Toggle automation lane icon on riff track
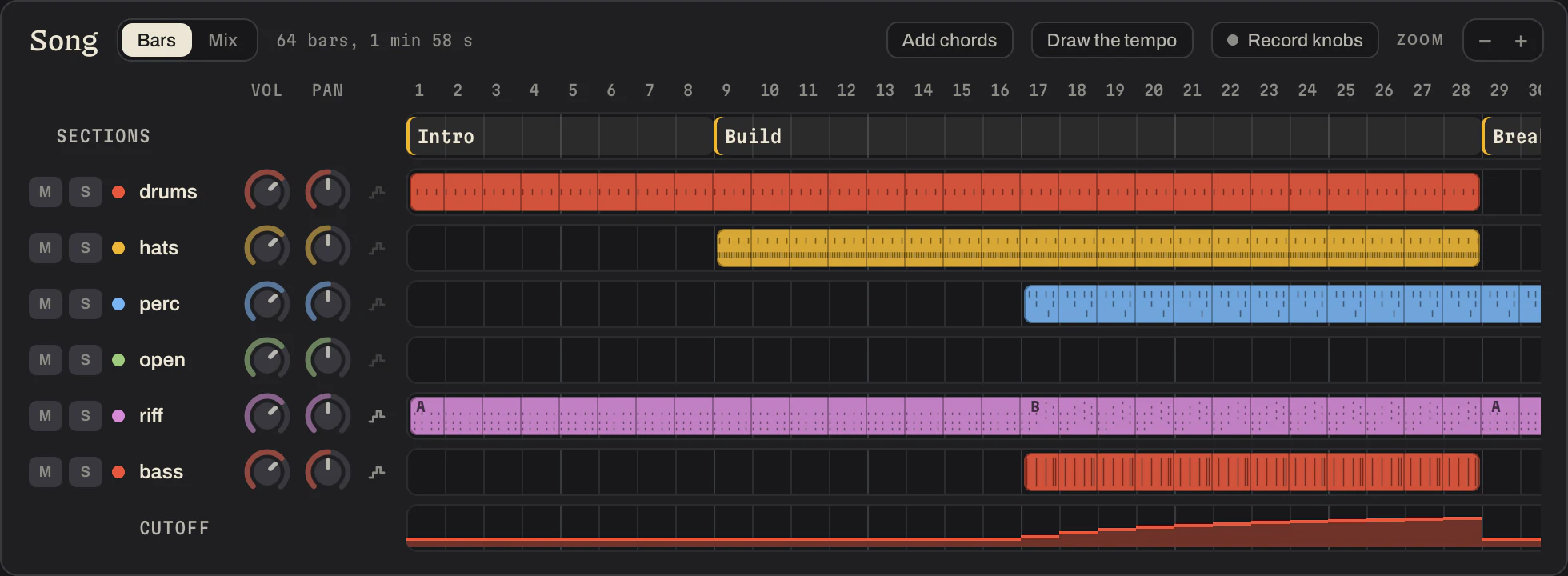1568x576 pixels. tap(377, 416)
